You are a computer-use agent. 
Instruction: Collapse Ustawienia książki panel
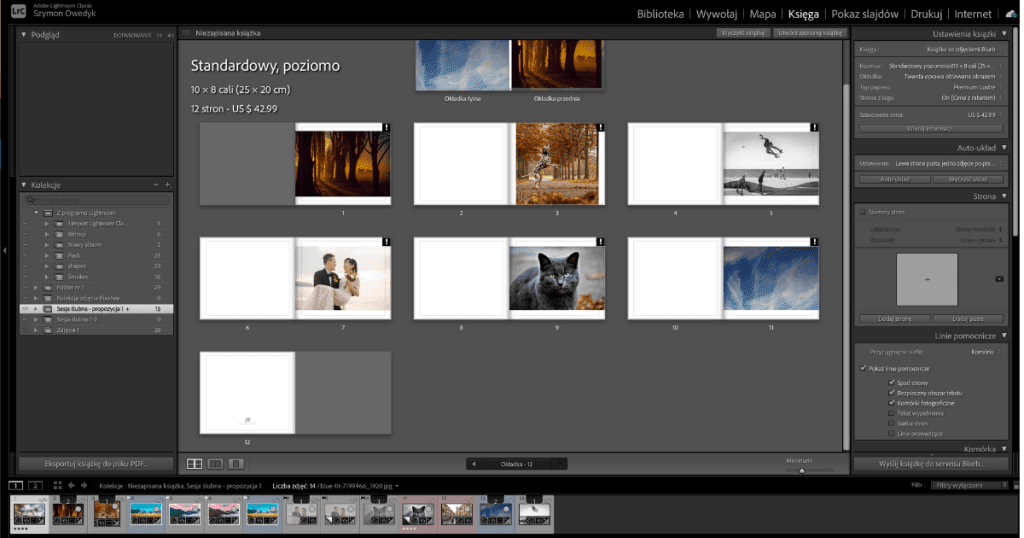coord(1004,33)
